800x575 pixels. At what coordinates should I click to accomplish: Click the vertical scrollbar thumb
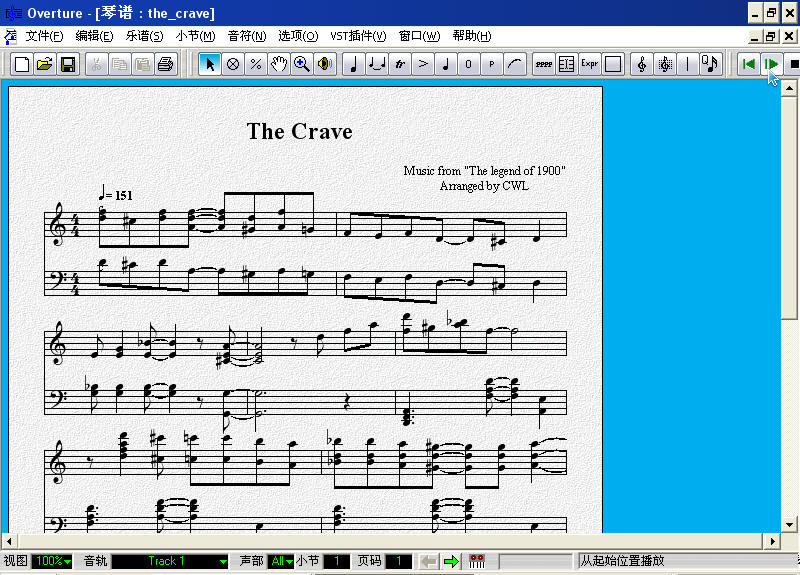coord(789,208)
